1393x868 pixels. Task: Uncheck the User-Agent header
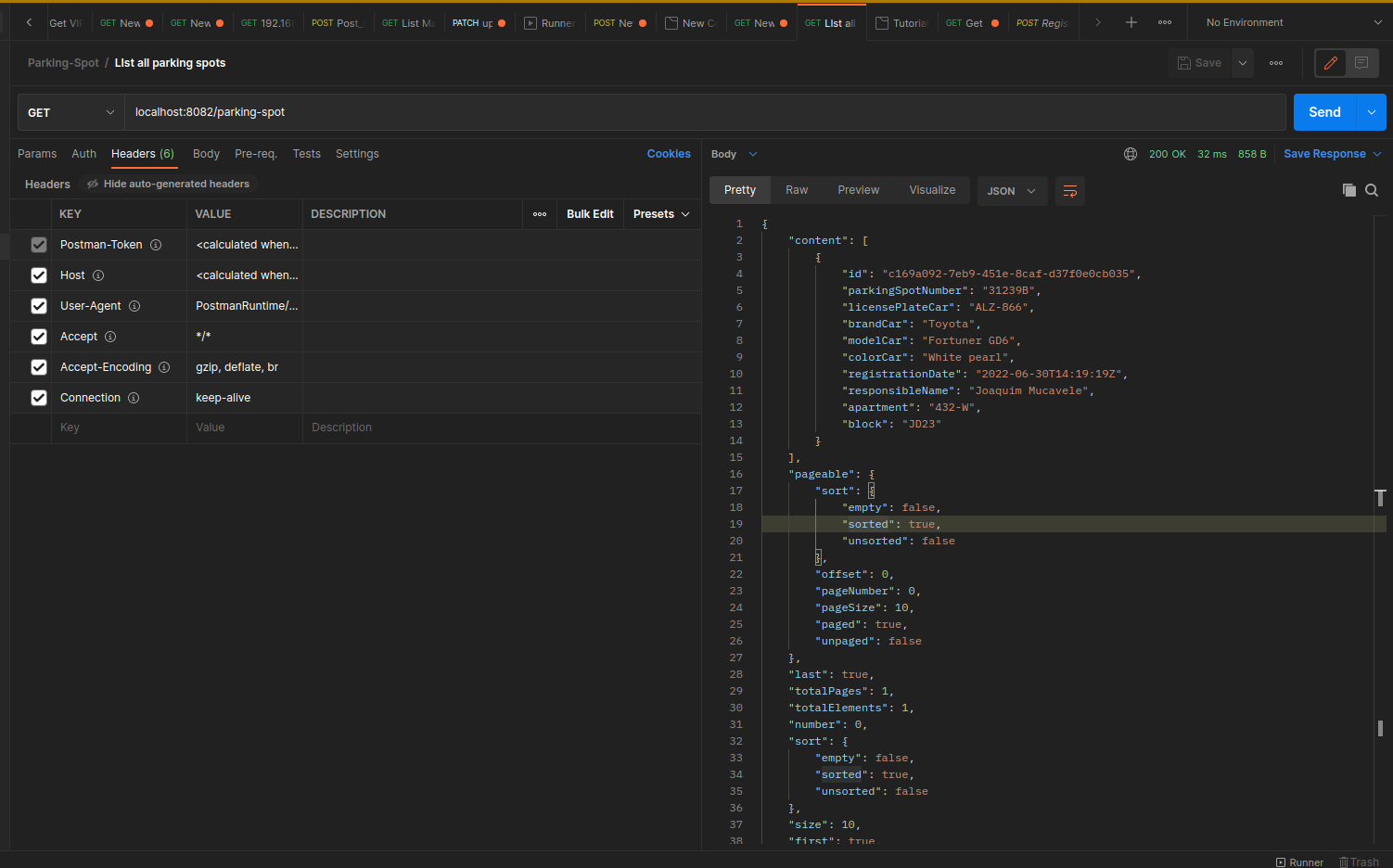point(39,306)
